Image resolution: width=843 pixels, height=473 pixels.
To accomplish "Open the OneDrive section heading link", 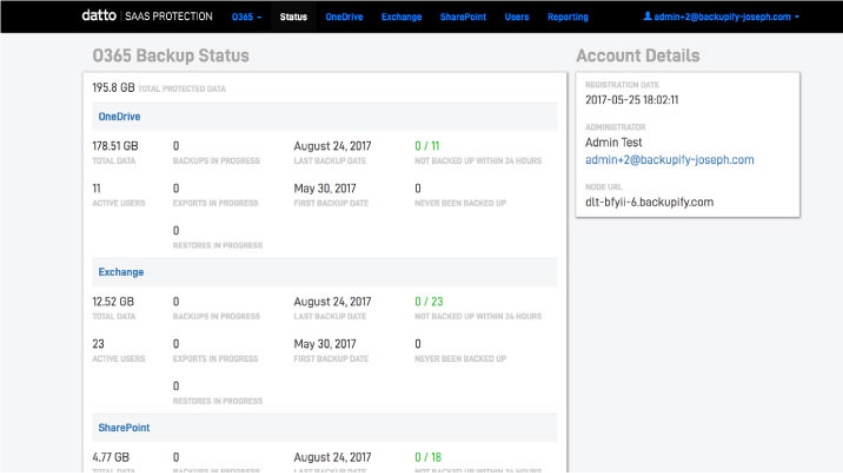I will [119, 117].
